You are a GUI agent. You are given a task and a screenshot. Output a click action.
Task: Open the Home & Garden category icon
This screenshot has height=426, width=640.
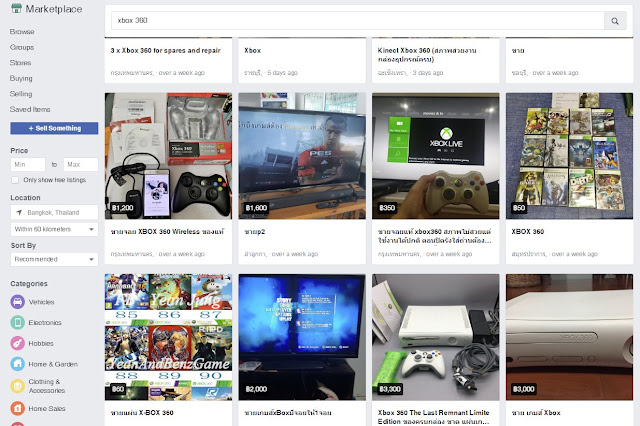coord(18,364)
